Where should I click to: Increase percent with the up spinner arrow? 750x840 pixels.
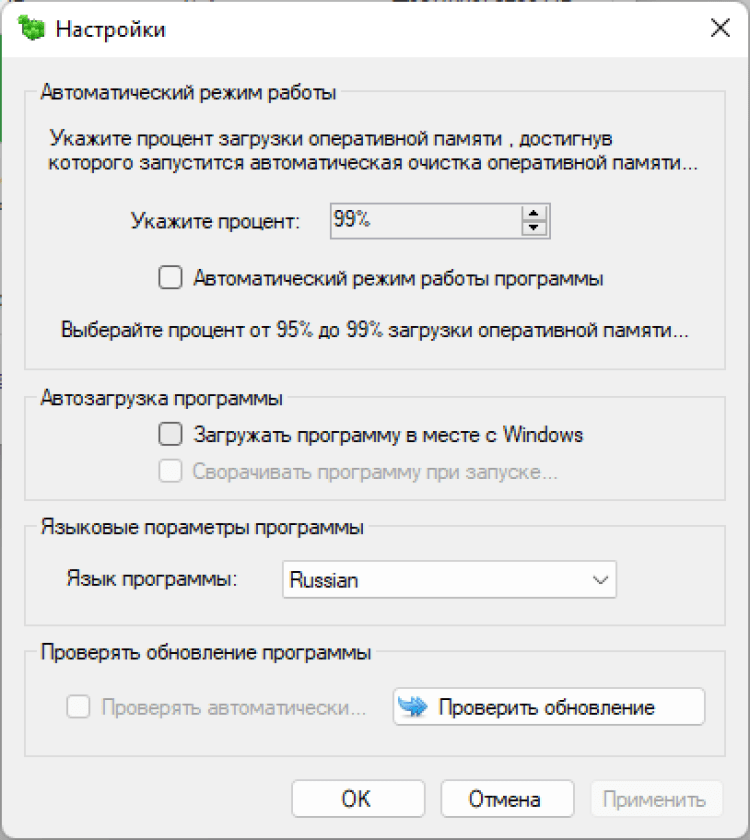(535, 213)
